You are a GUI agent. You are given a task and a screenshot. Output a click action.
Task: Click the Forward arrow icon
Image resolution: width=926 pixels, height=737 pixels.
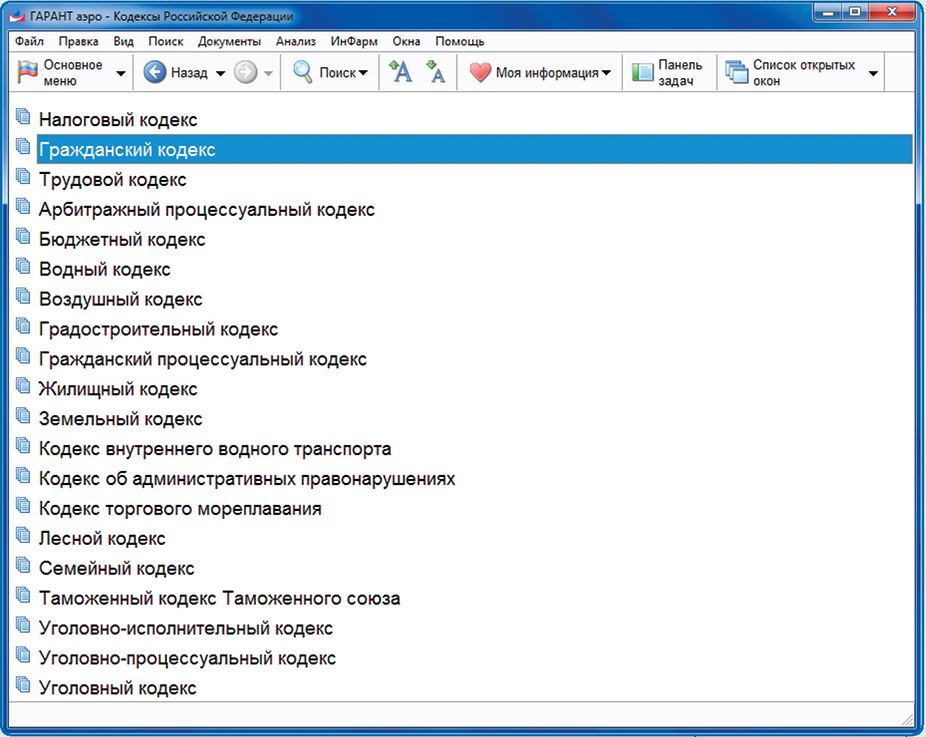[x=245, y=73]
